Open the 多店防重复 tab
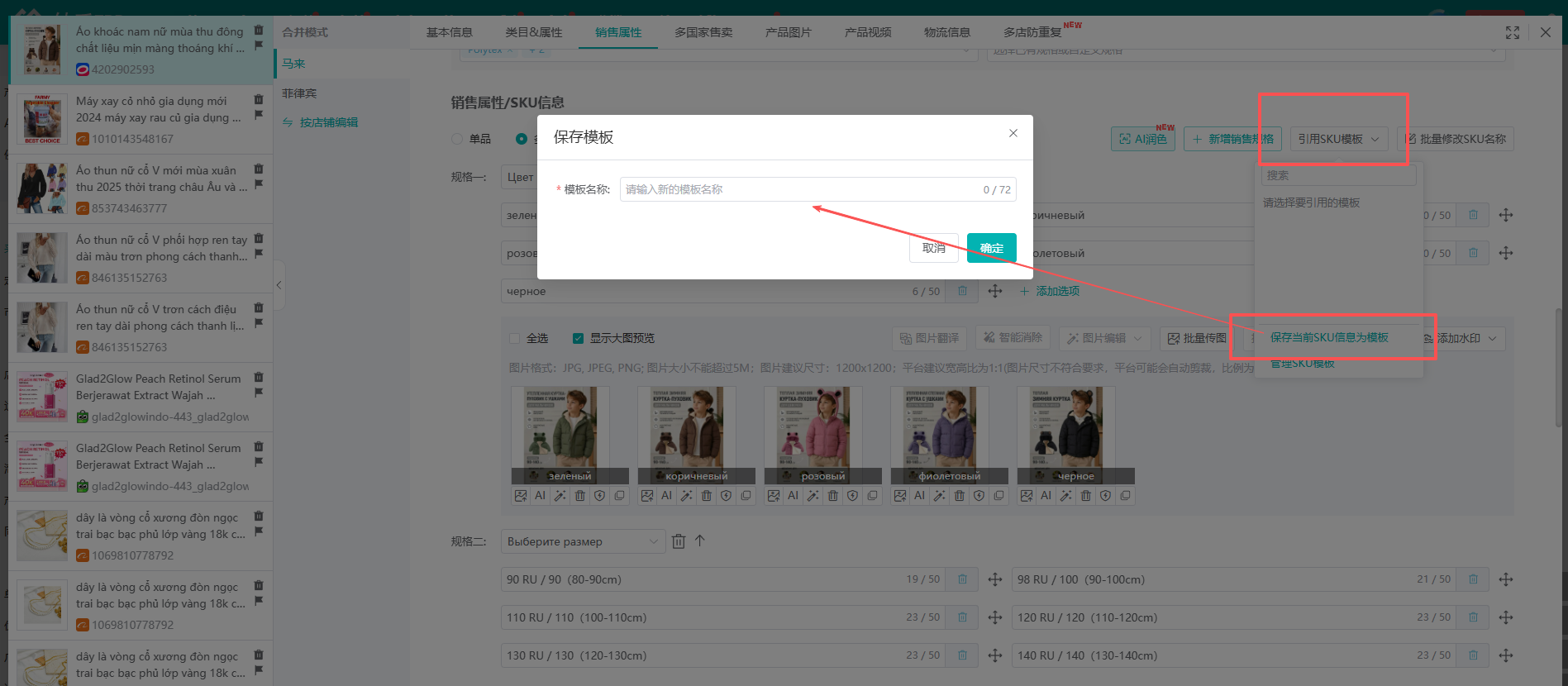 coord(1033,32)
